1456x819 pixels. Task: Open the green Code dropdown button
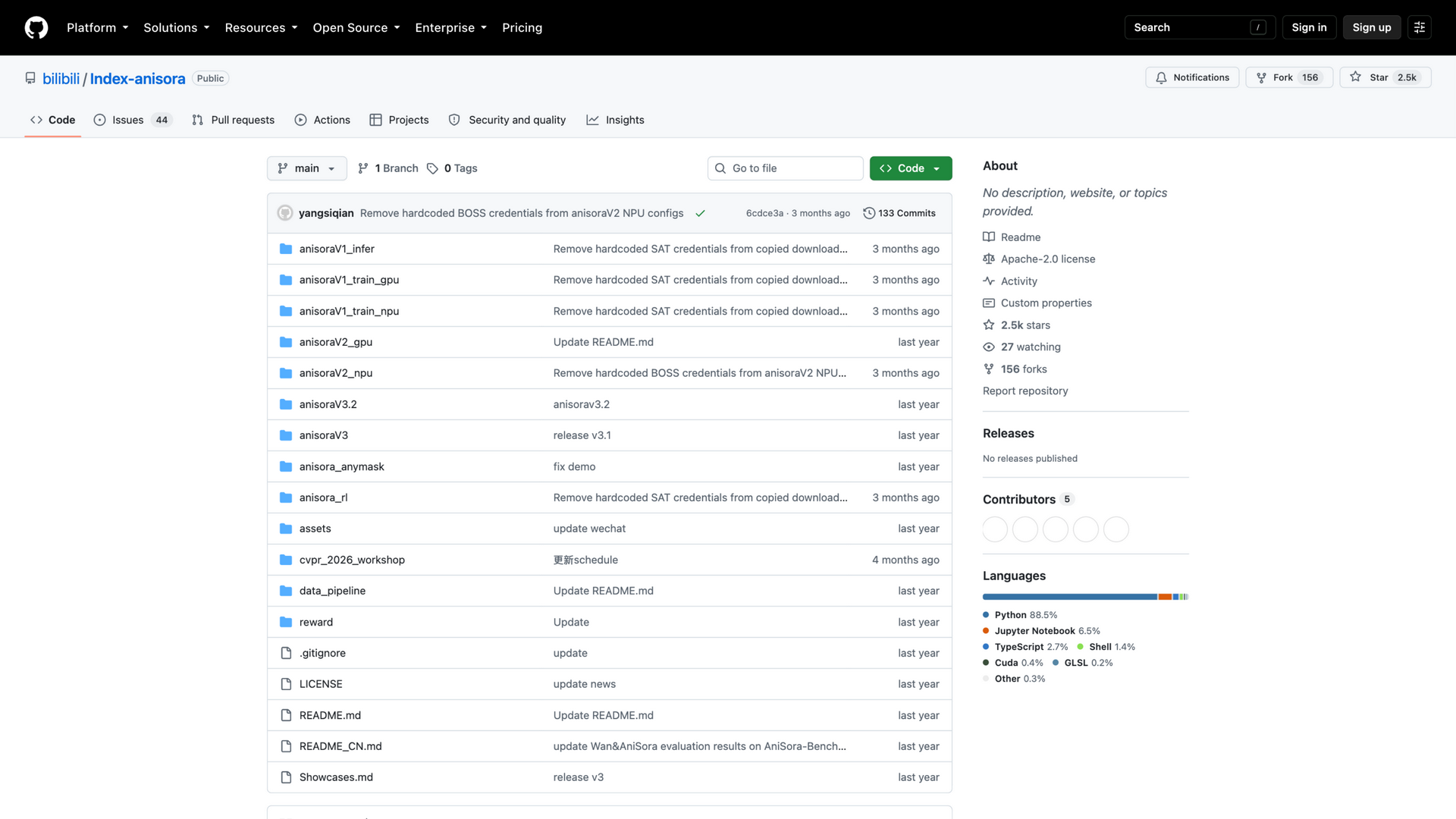click(911, 168)
